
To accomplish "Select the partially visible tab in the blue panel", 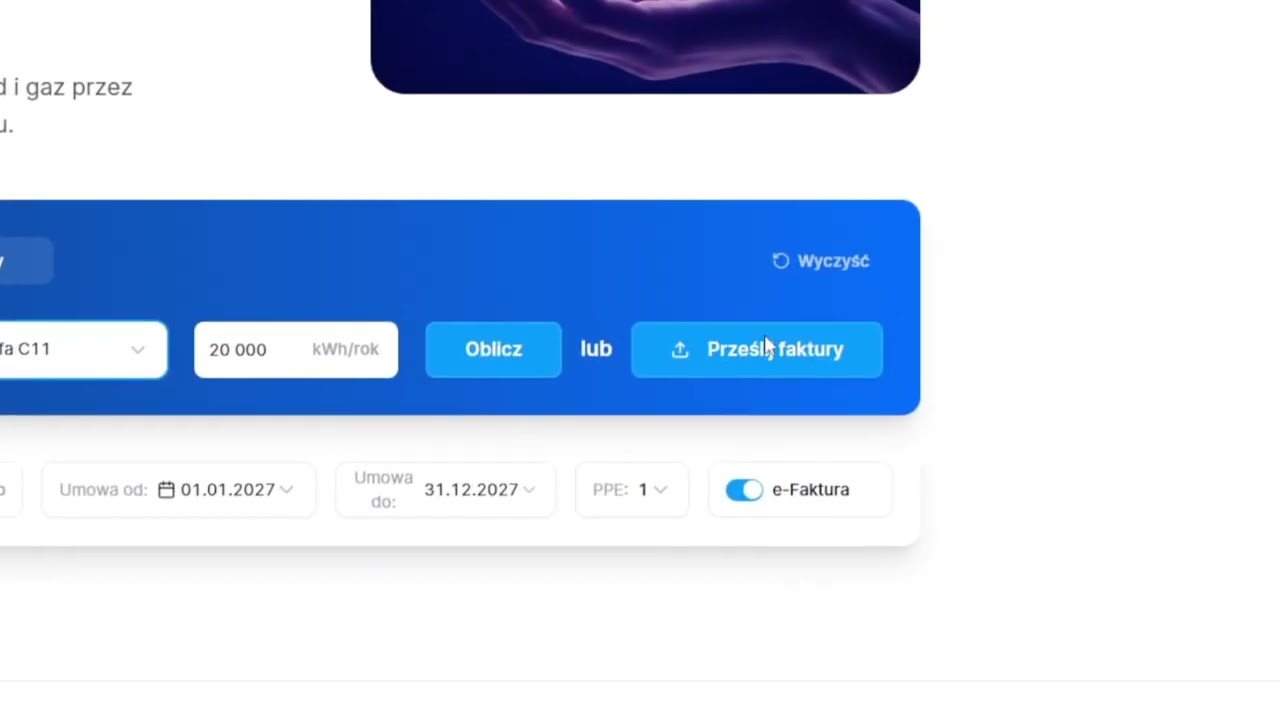I will (25, 261).
